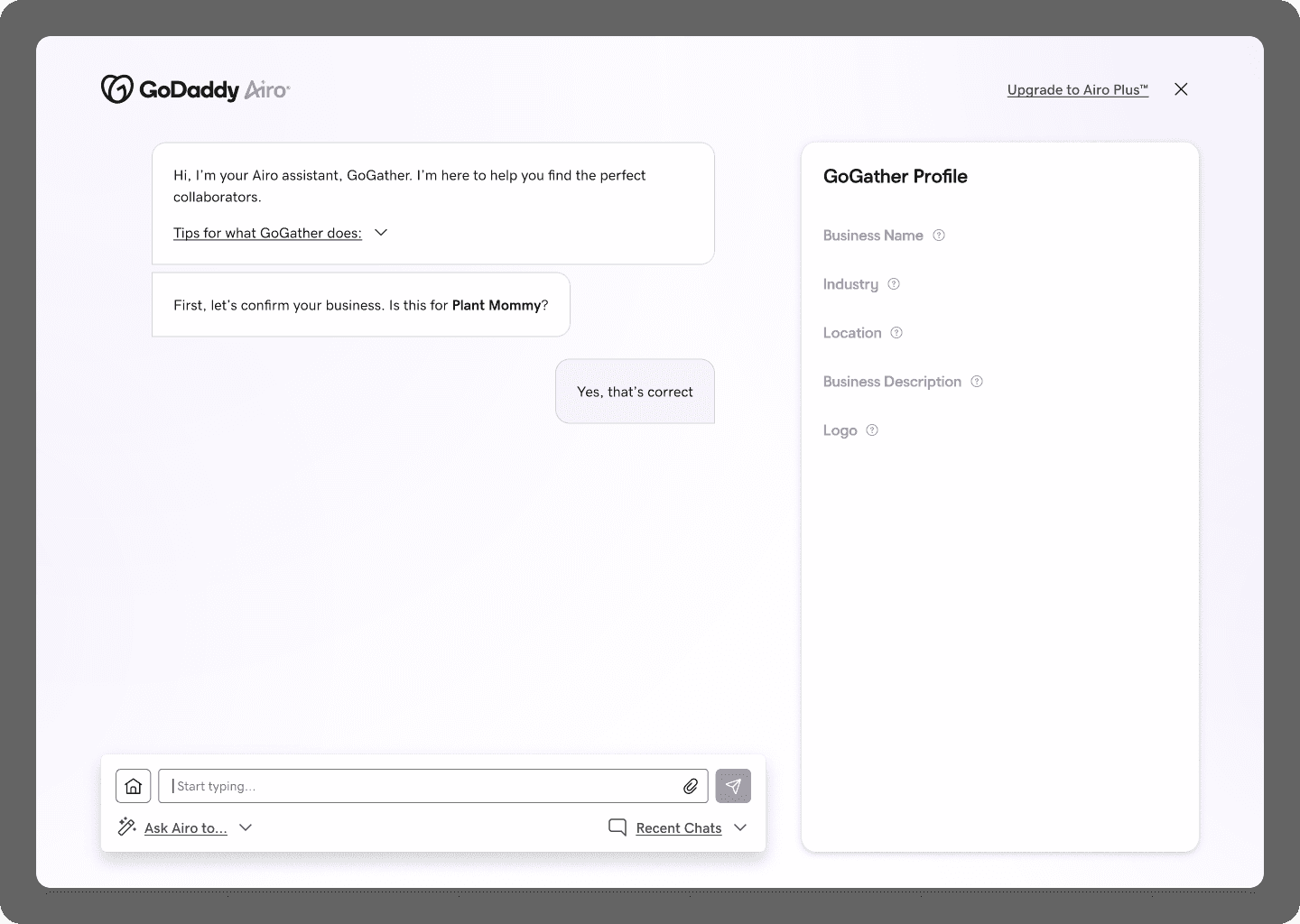Open the Recent Chats dropdown chevron
The height and width of the screenshot is (924, 1300).
point(740,827)
